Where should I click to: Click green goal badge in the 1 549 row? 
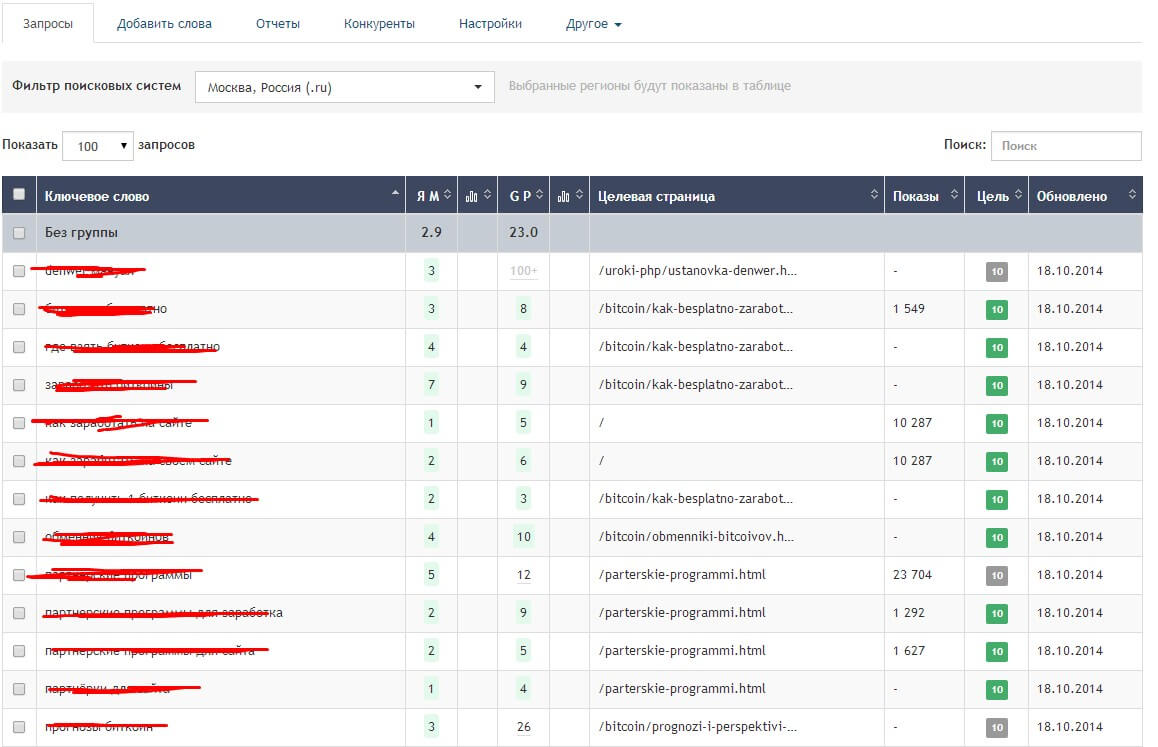click(996, 309)
